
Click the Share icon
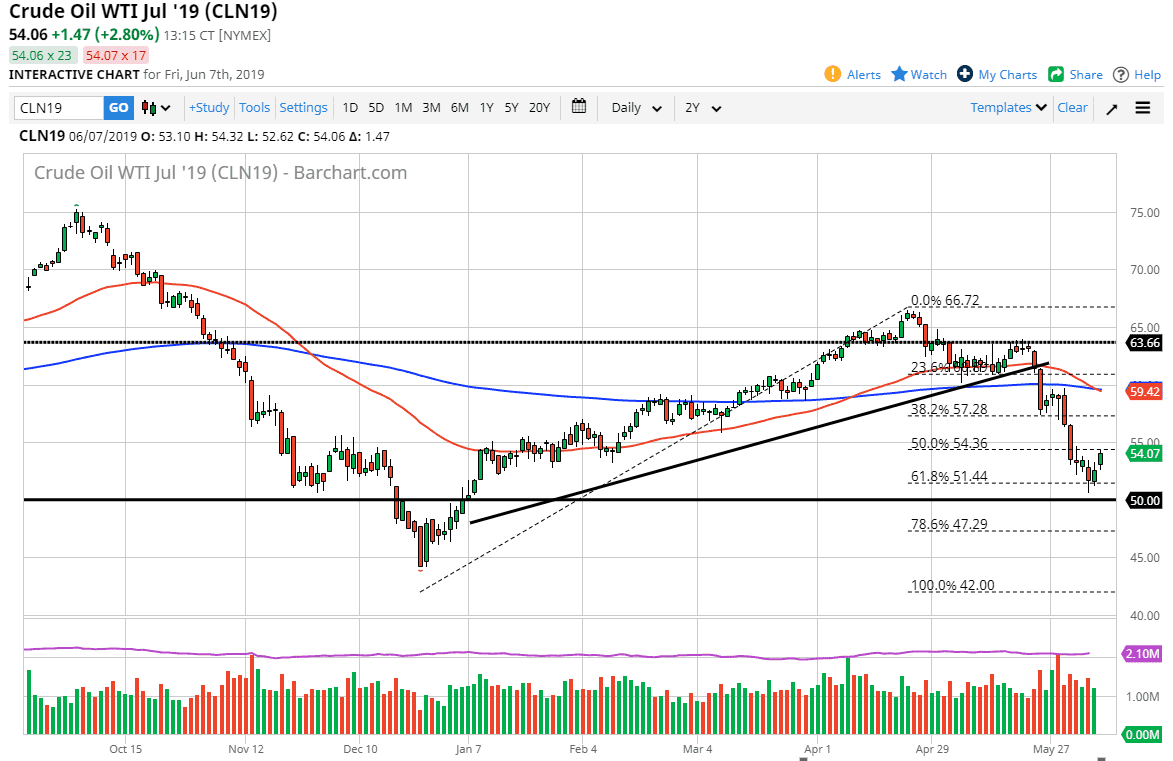coord(1056,74)
